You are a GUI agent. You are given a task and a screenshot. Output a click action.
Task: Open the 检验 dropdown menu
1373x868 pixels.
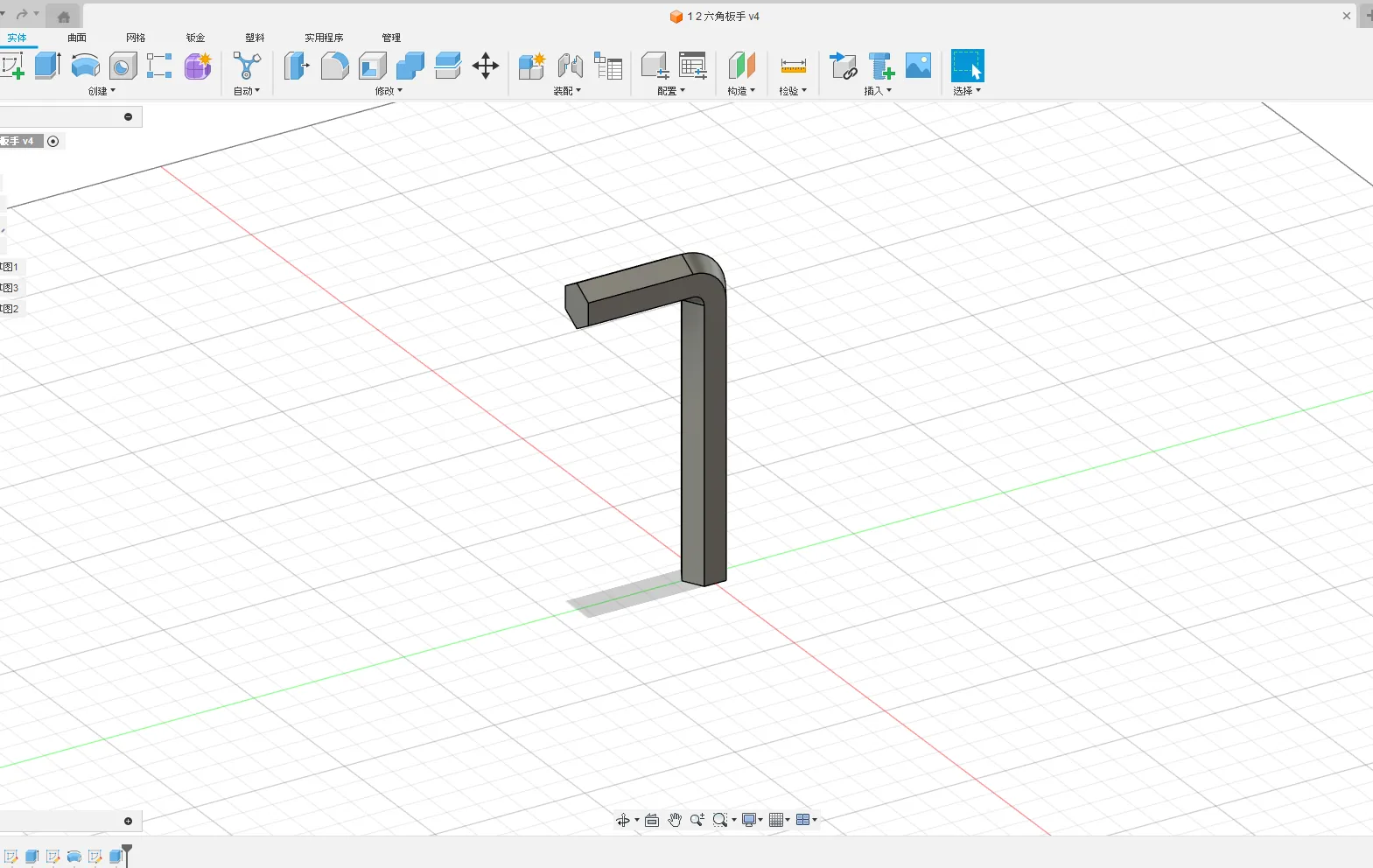tap(793, 91)
